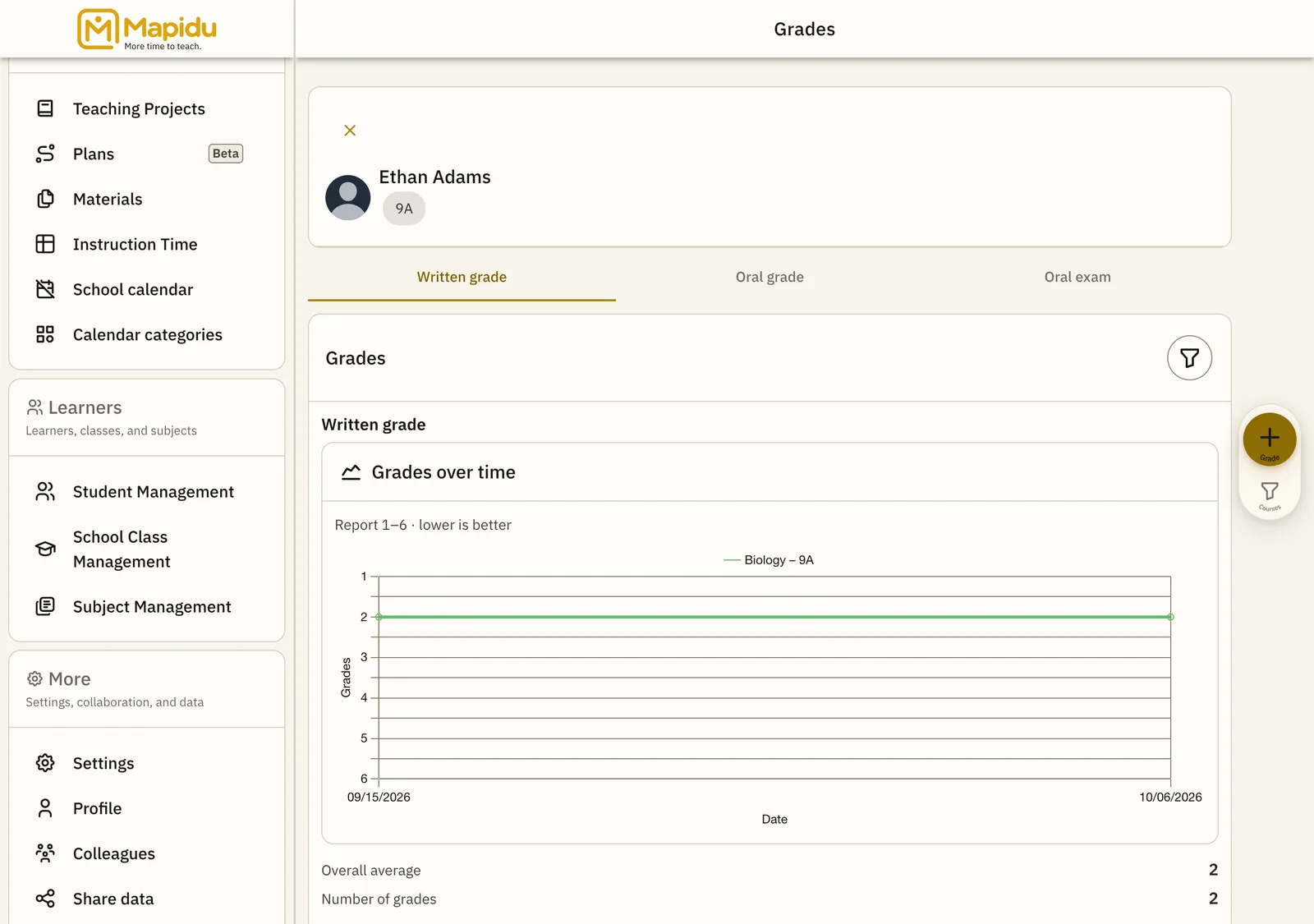Click the Share data icon
The image size is (1314, 924).
(45, 899)
